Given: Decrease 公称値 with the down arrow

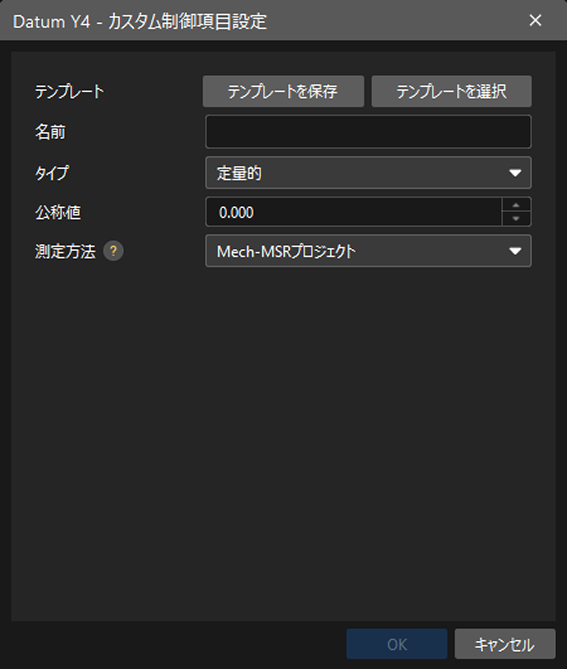Looking at the screenshot, I should click(516, 219).
